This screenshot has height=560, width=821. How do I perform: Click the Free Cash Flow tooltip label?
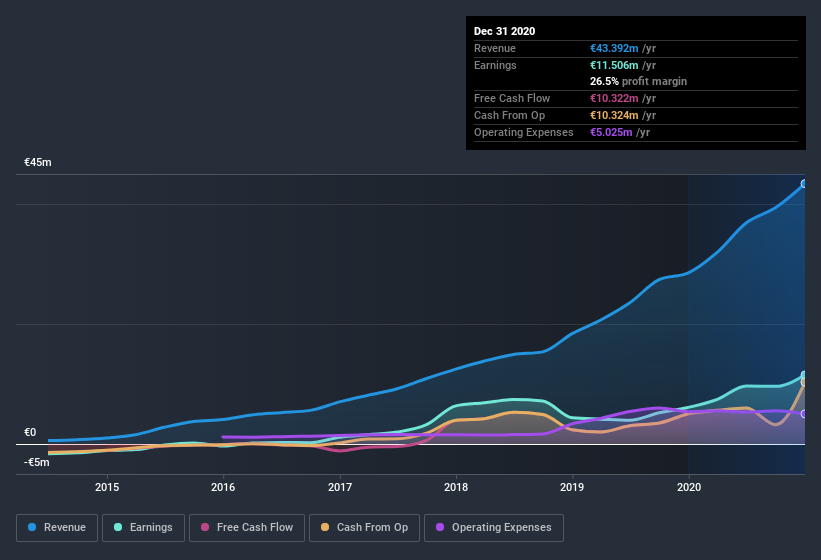pyautogui.click(x=512, y=98)
